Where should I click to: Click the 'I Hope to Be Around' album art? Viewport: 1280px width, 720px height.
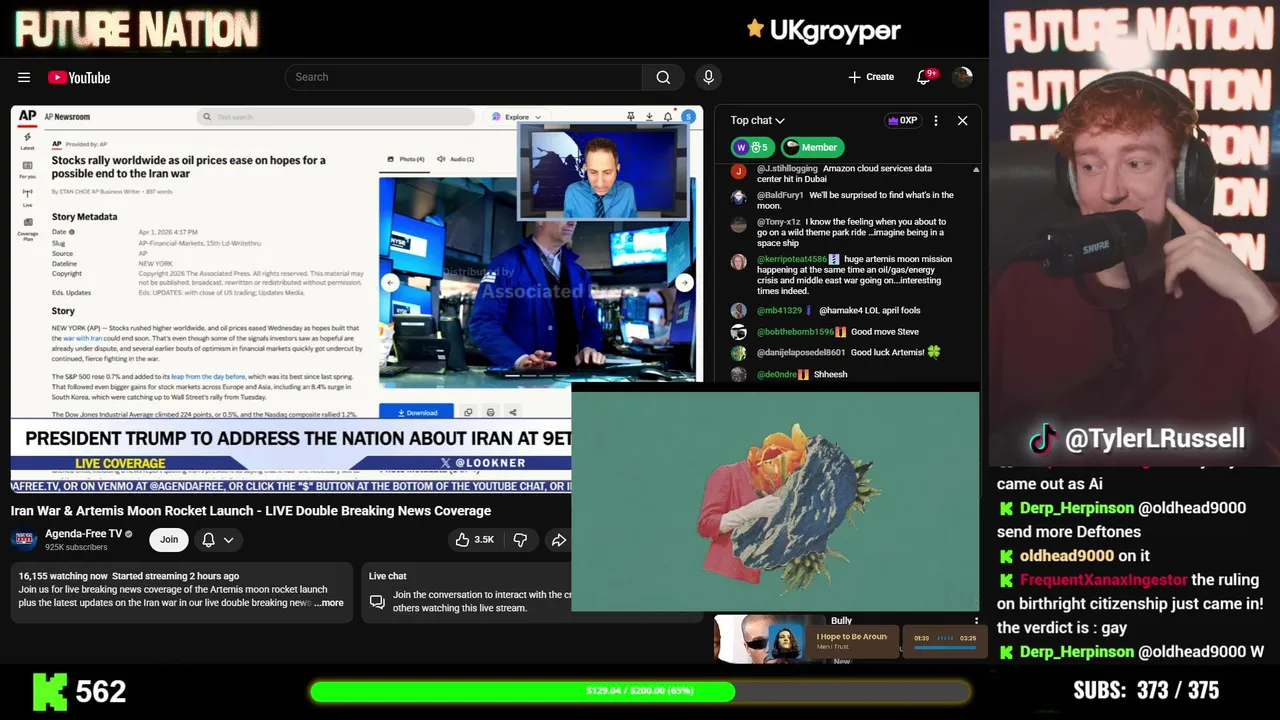coord(785,641)
